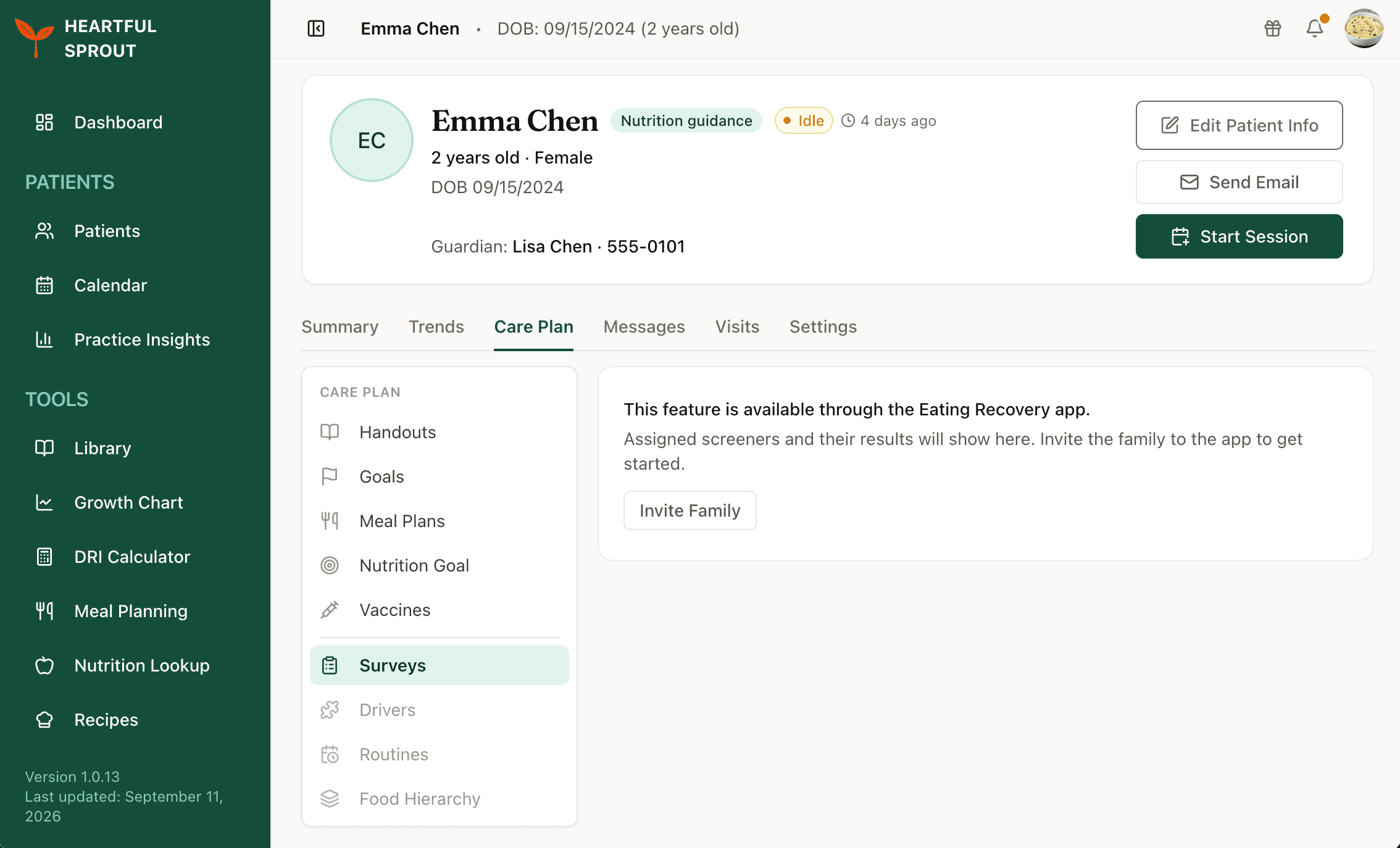Open the gift icon in the top bar

(x=1273, y=28)
